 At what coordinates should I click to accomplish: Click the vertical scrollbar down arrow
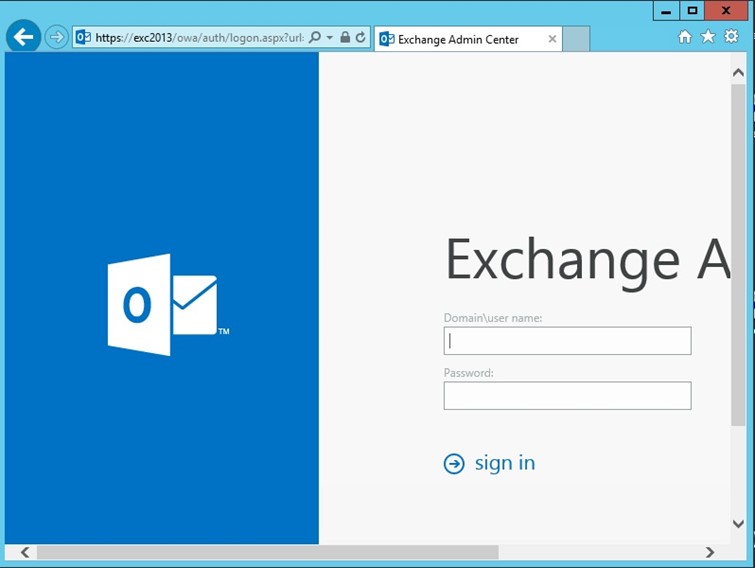coord(738,524)
